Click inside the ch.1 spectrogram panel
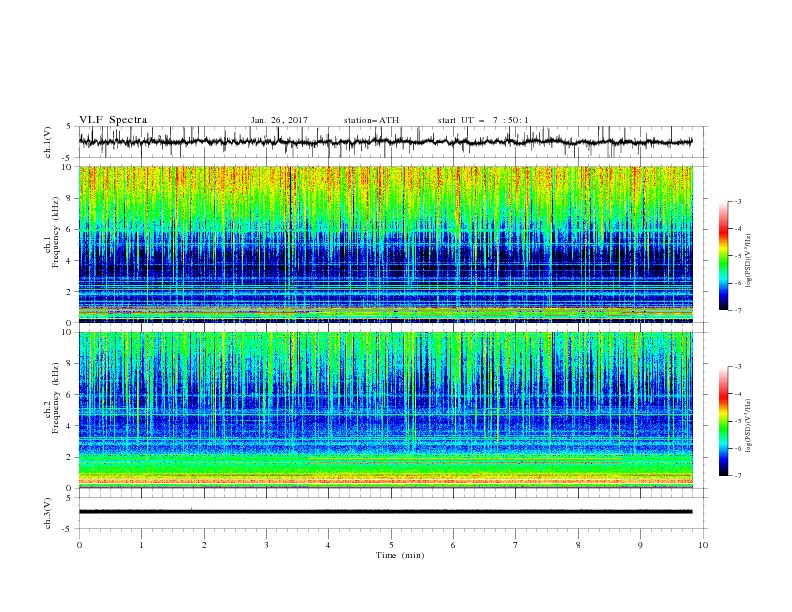 (x=385, y=244)
